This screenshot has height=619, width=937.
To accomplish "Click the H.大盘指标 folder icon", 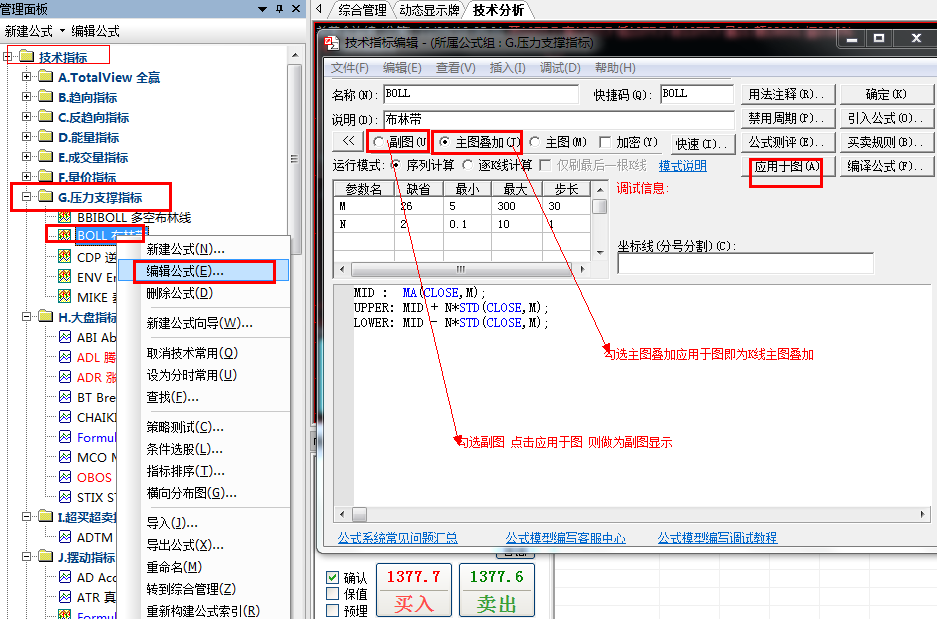I will [46, 317].
